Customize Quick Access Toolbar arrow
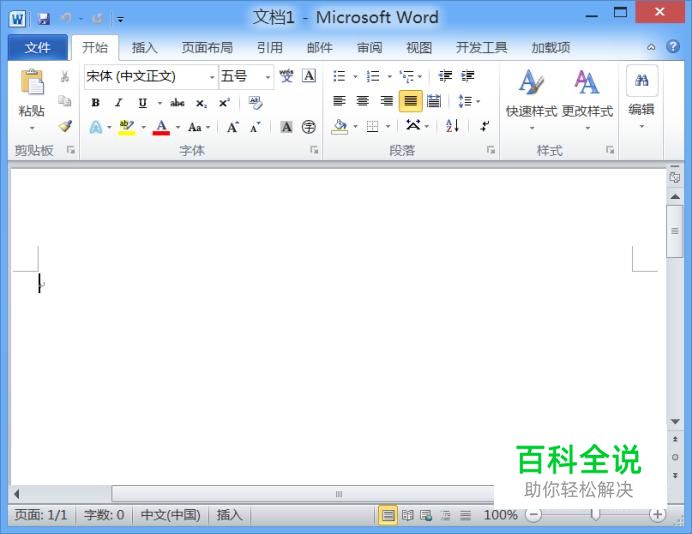Viewport: 692px width, 534px height. pyautogui.click(x=120, y=19)
